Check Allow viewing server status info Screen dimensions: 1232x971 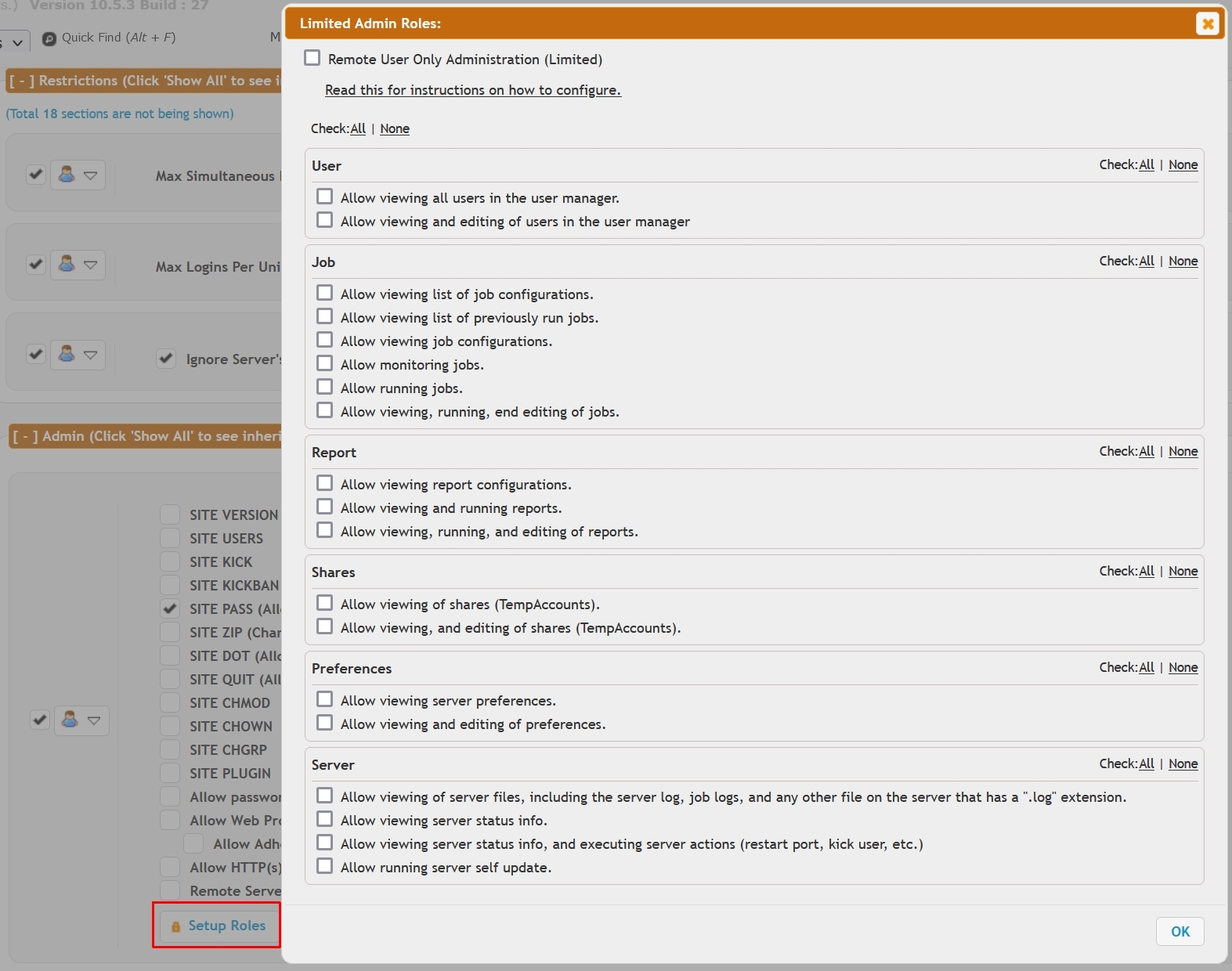point(325,819)
